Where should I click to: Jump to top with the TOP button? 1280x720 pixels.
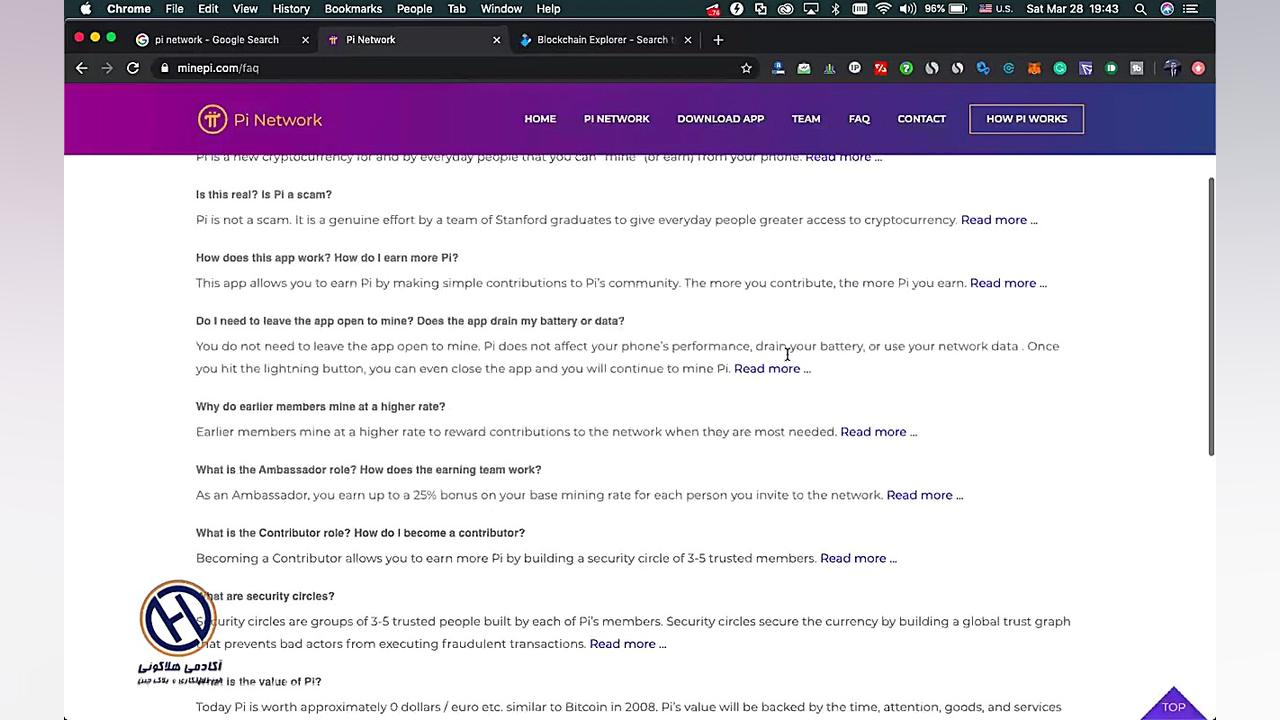(1174, 703)
